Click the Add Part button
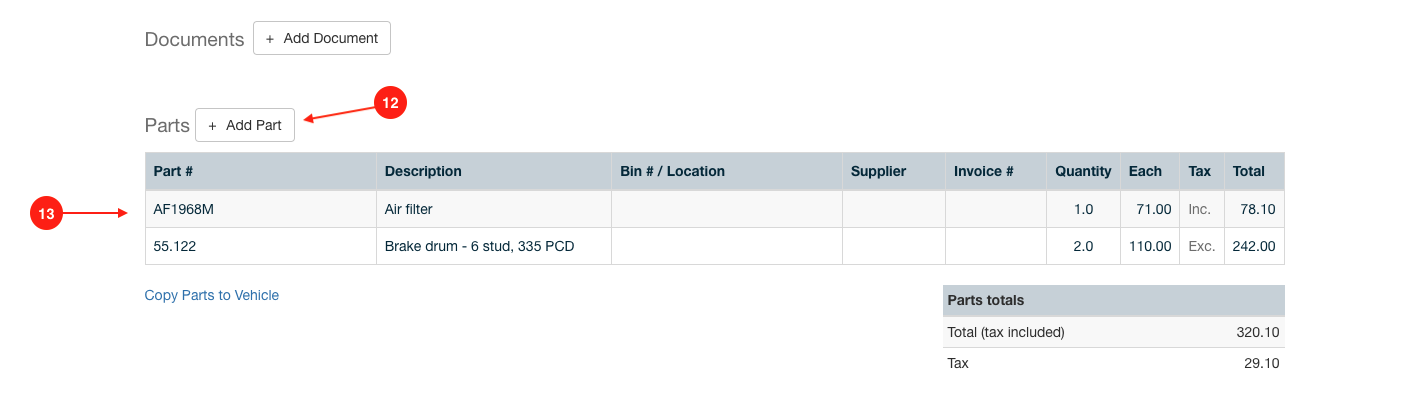The height and width of the screenshot is (405, 1427). (x=245, y=125)
